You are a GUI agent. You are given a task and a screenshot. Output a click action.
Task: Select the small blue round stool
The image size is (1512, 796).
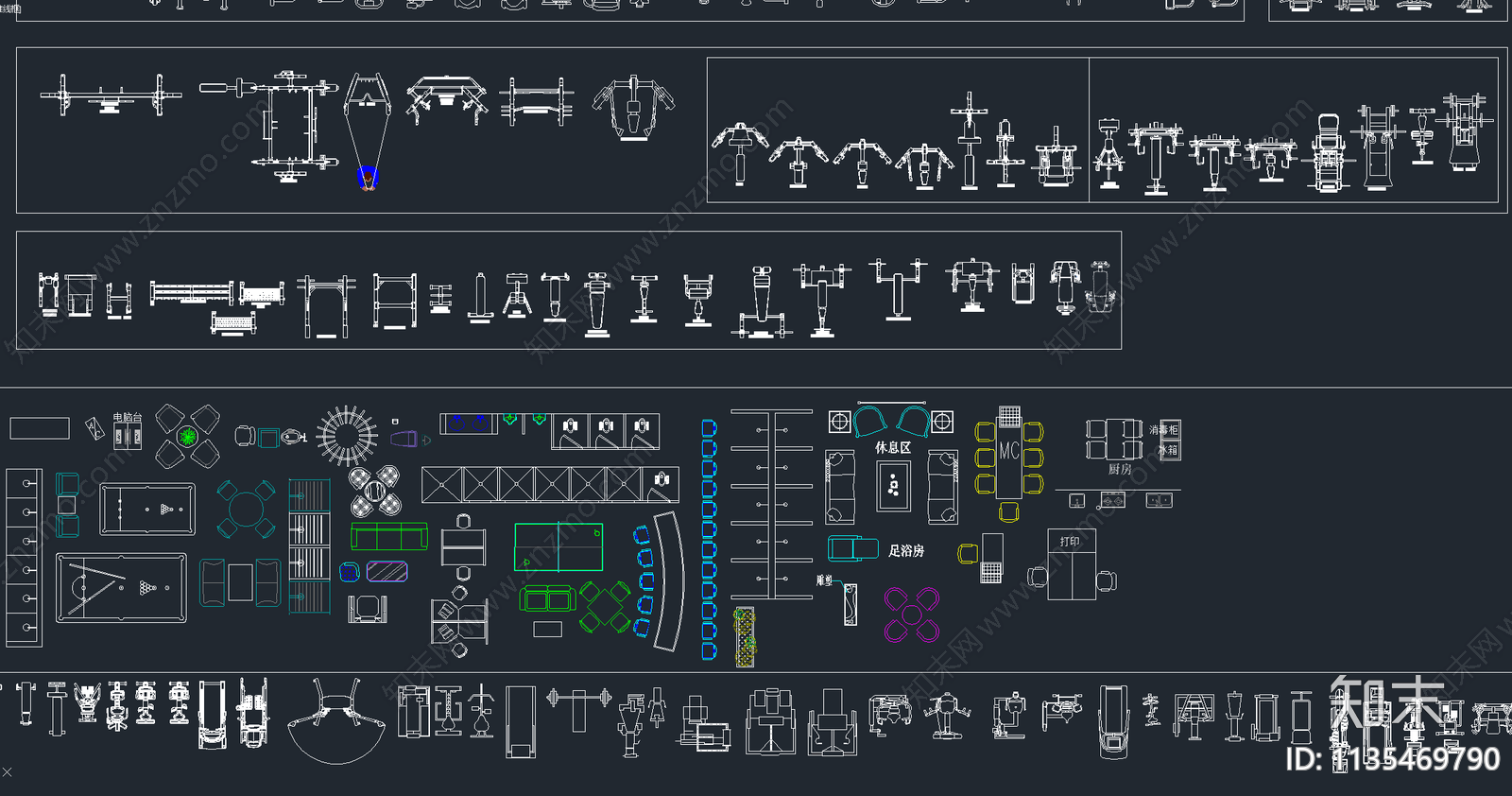point(350,571)
